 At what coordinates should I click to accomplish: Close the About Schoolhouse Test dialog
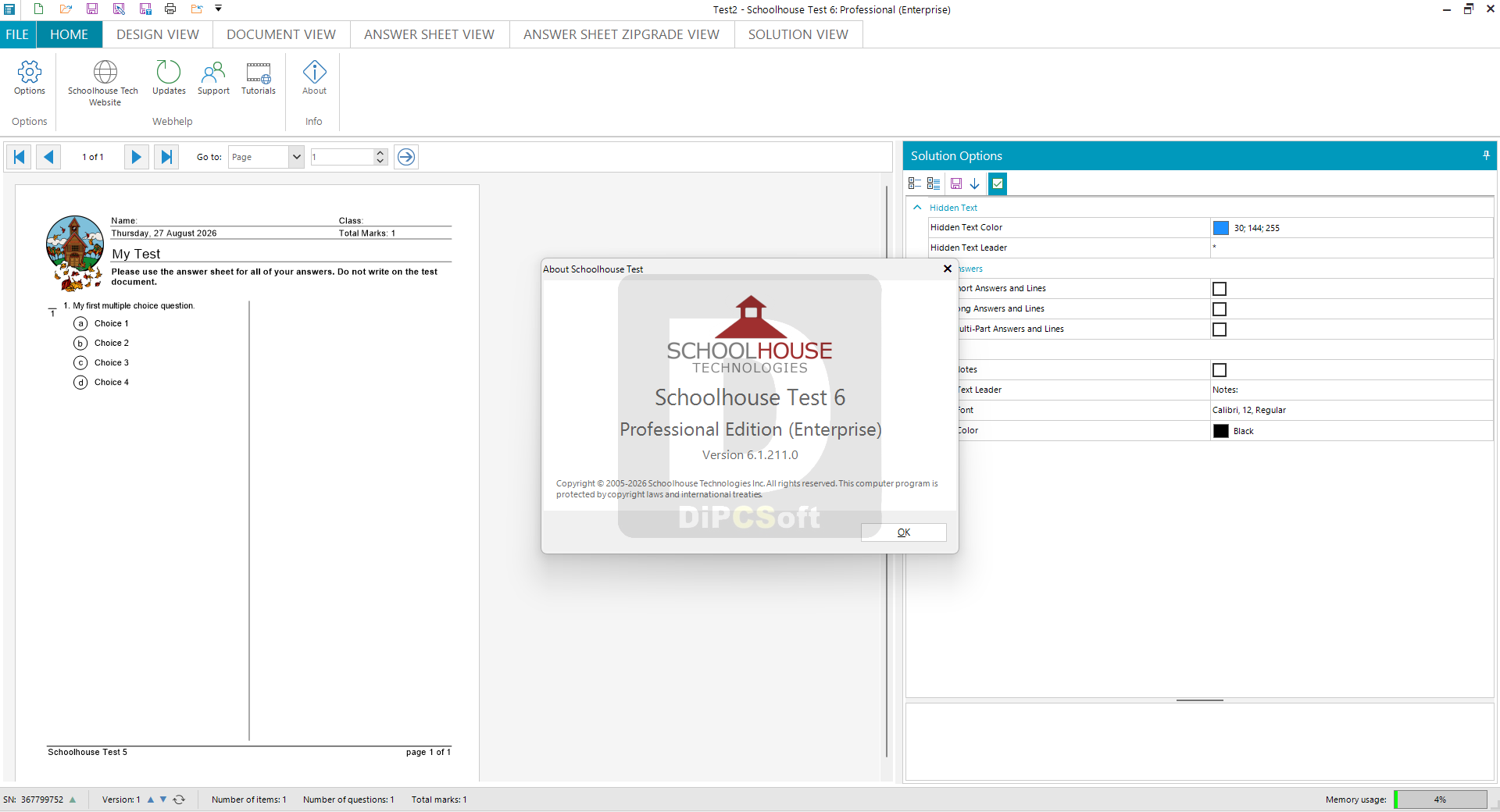click(948, 269)
